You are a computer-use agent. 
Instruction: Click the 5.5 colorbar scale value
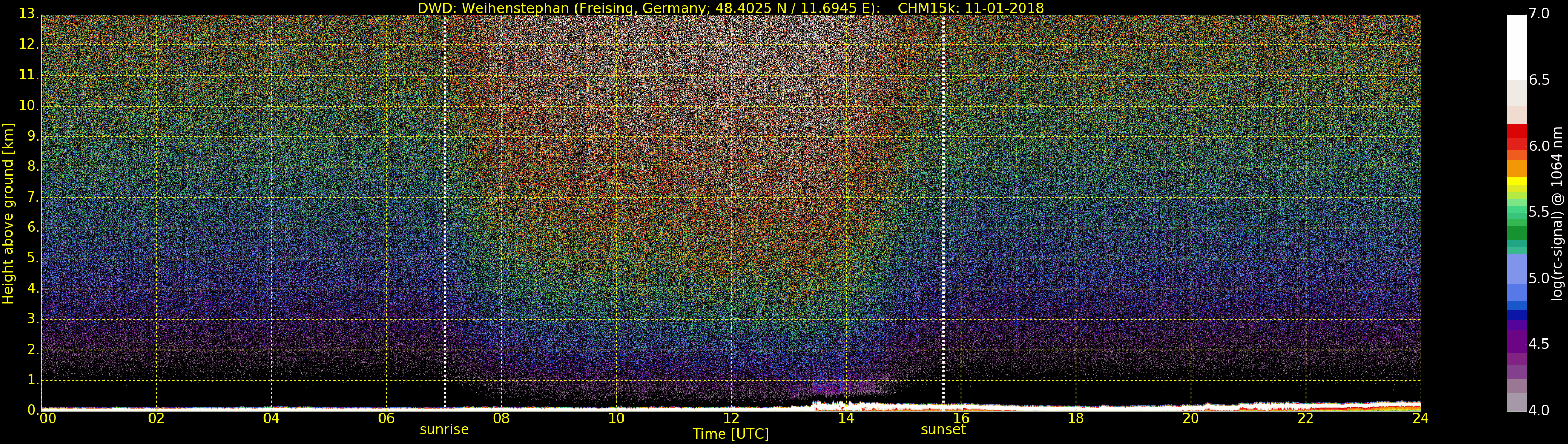[x=1539, y=212]
